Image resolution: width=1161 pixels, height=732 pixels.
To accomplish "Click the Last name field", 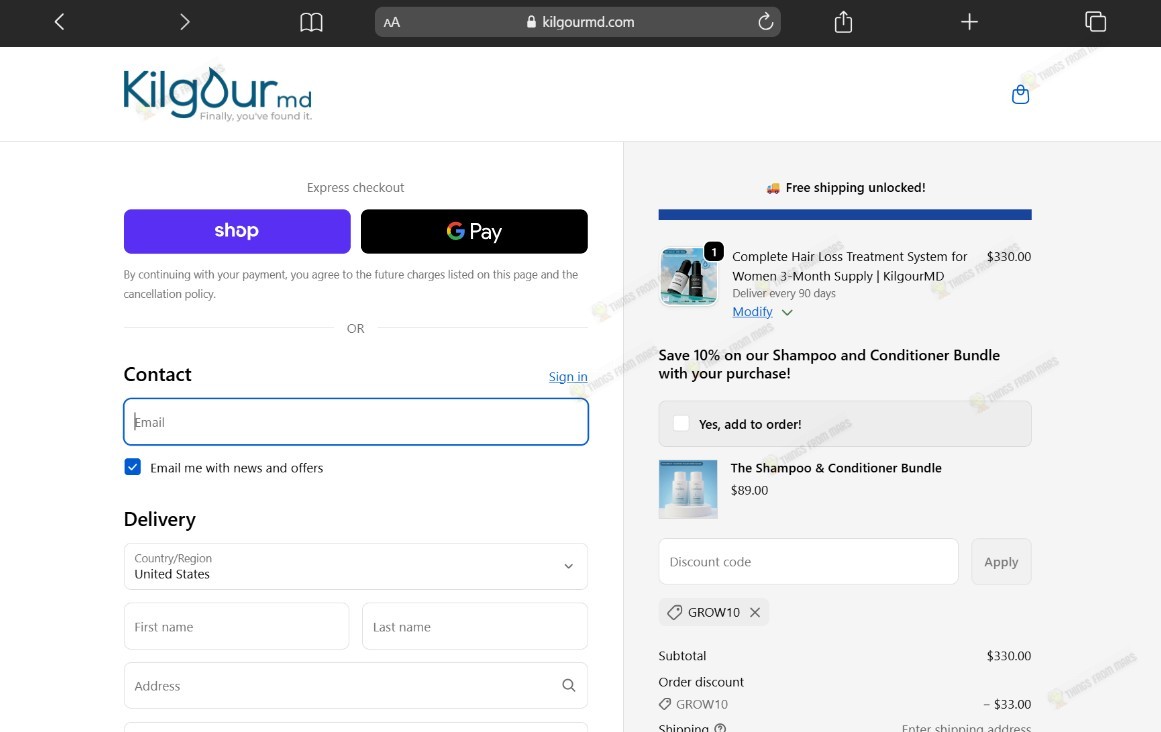I will 475,626.
